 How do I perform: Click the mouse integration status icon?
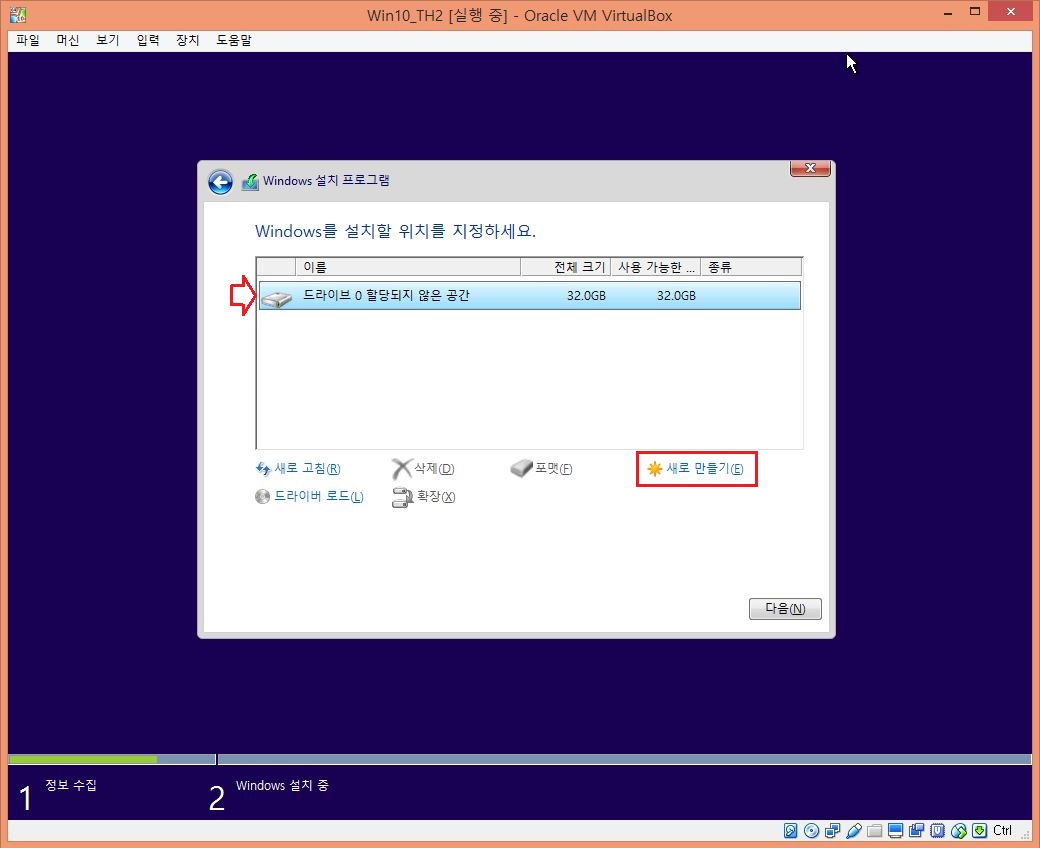point(959,830)
